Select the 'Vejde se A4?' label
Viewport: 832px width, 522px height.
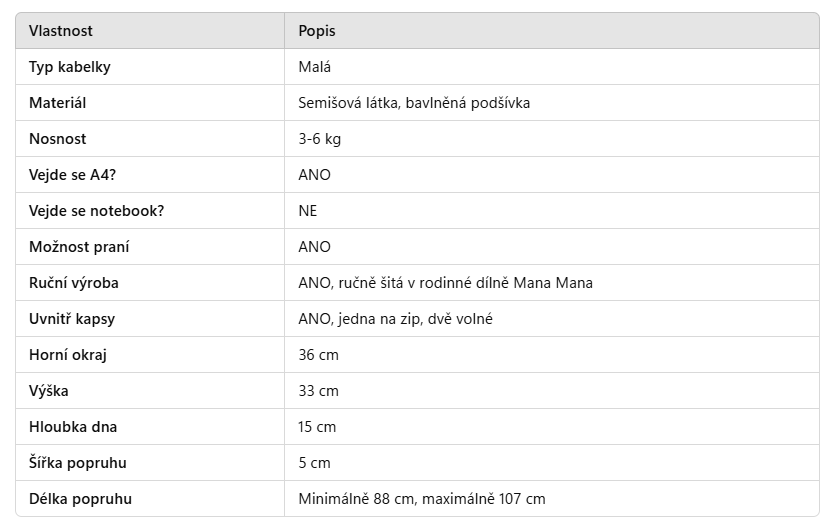[70, 175]
